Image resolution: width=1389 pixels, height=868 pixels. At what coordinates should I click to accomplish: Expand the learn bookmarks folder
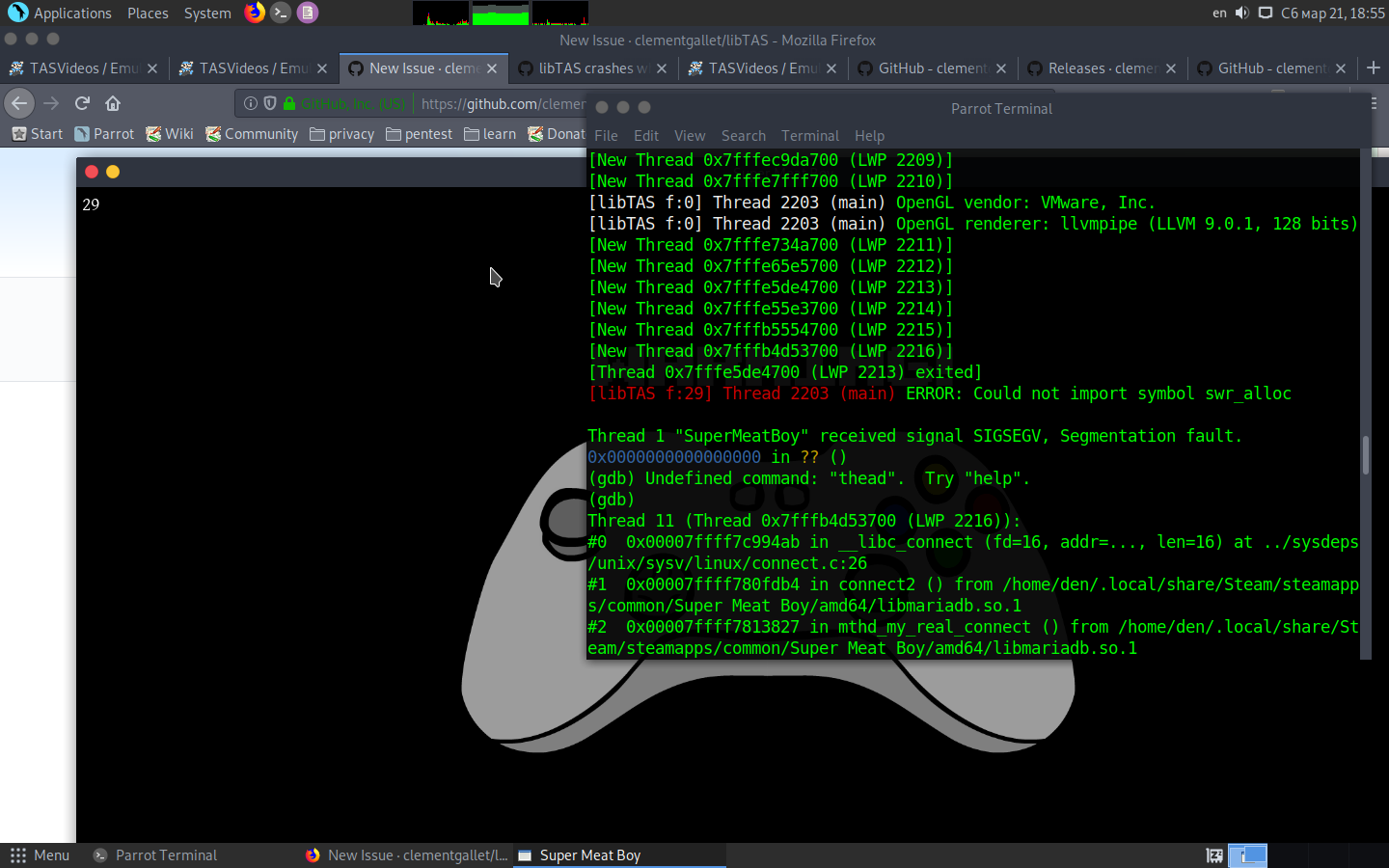(x=490, y=134)
